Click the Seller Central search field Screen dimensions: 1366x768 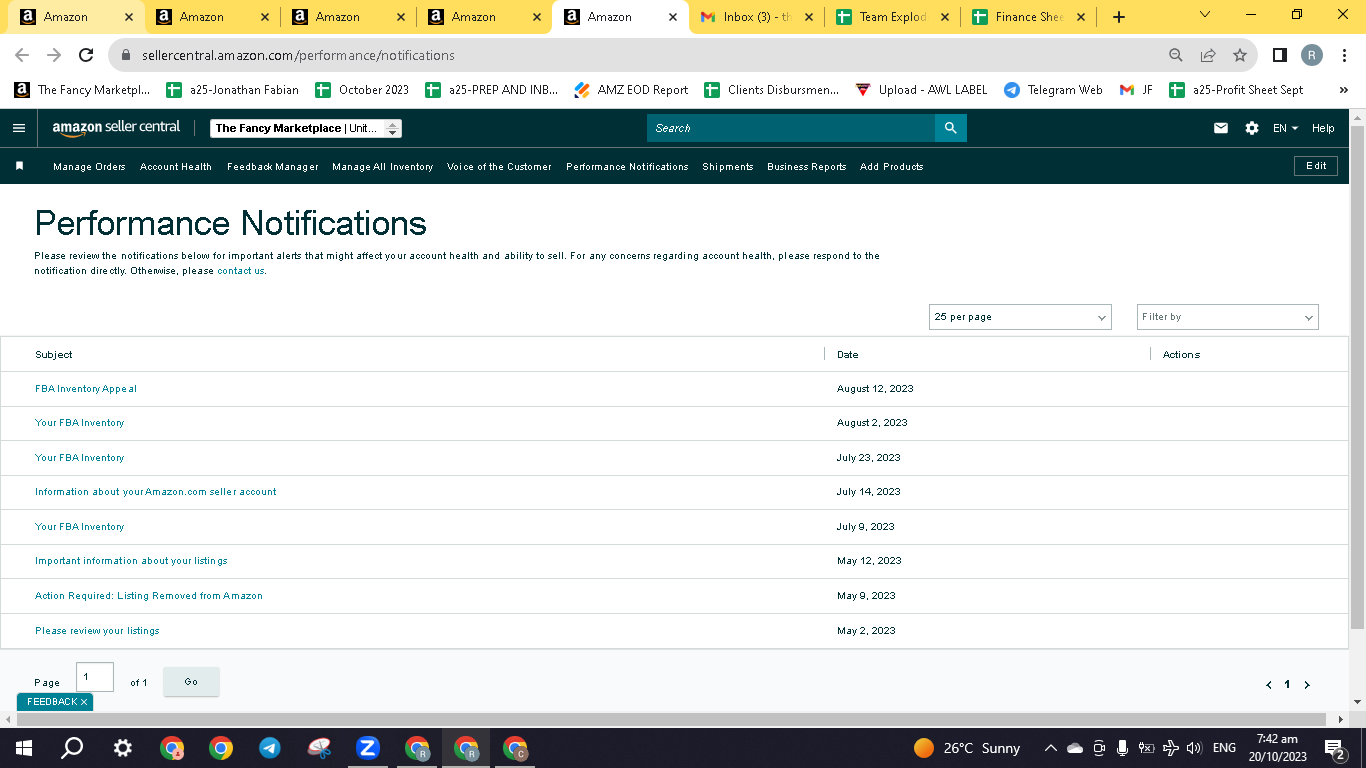791,128
